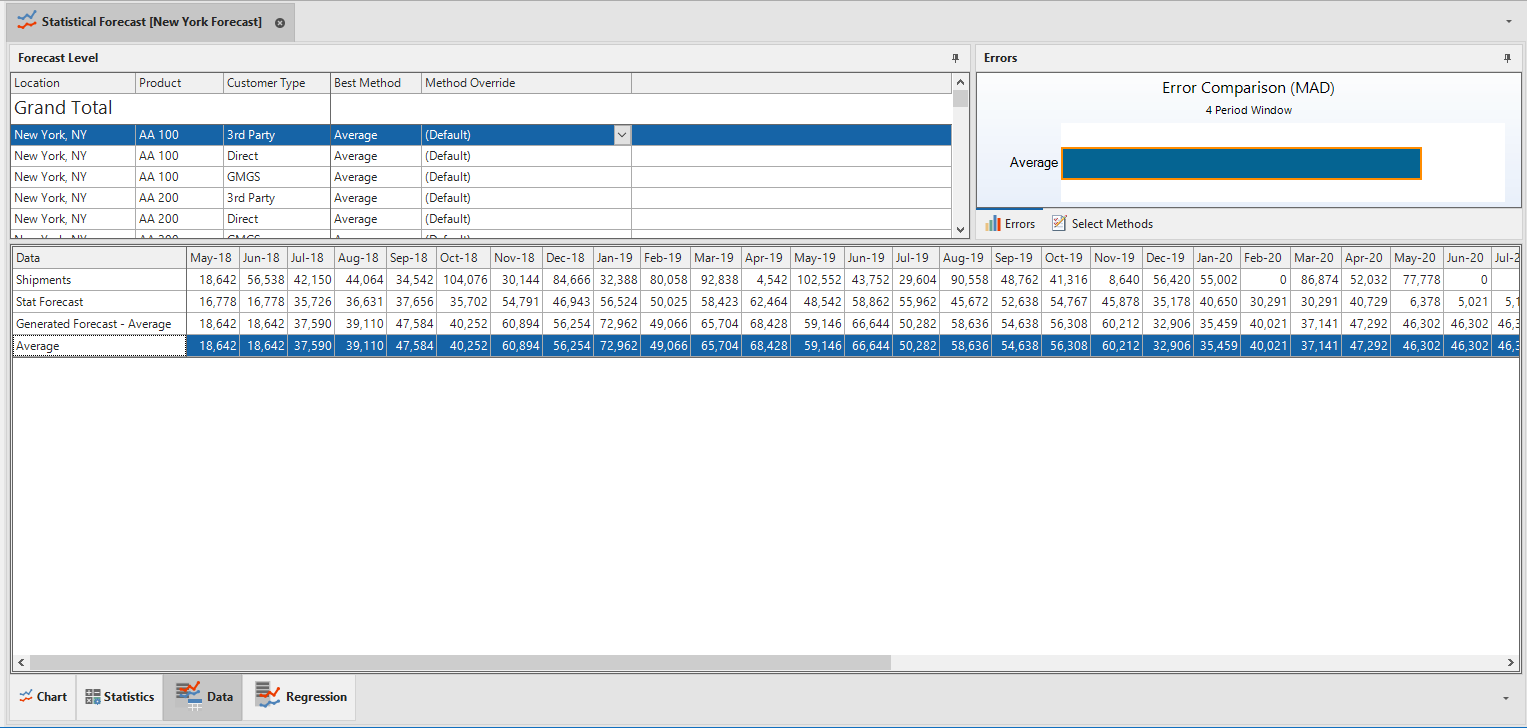Pin the Forecast Level panel
This screenshot has height=728, width=1527.
click(955, 58)
